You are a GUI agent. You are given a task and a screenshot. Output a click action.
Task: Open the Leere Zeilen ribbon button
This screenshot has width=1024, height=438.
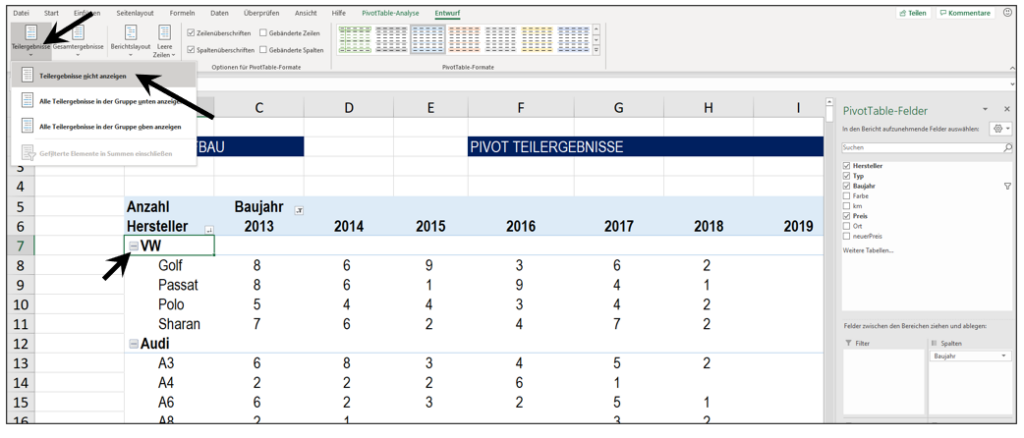(x=165, y=40)
